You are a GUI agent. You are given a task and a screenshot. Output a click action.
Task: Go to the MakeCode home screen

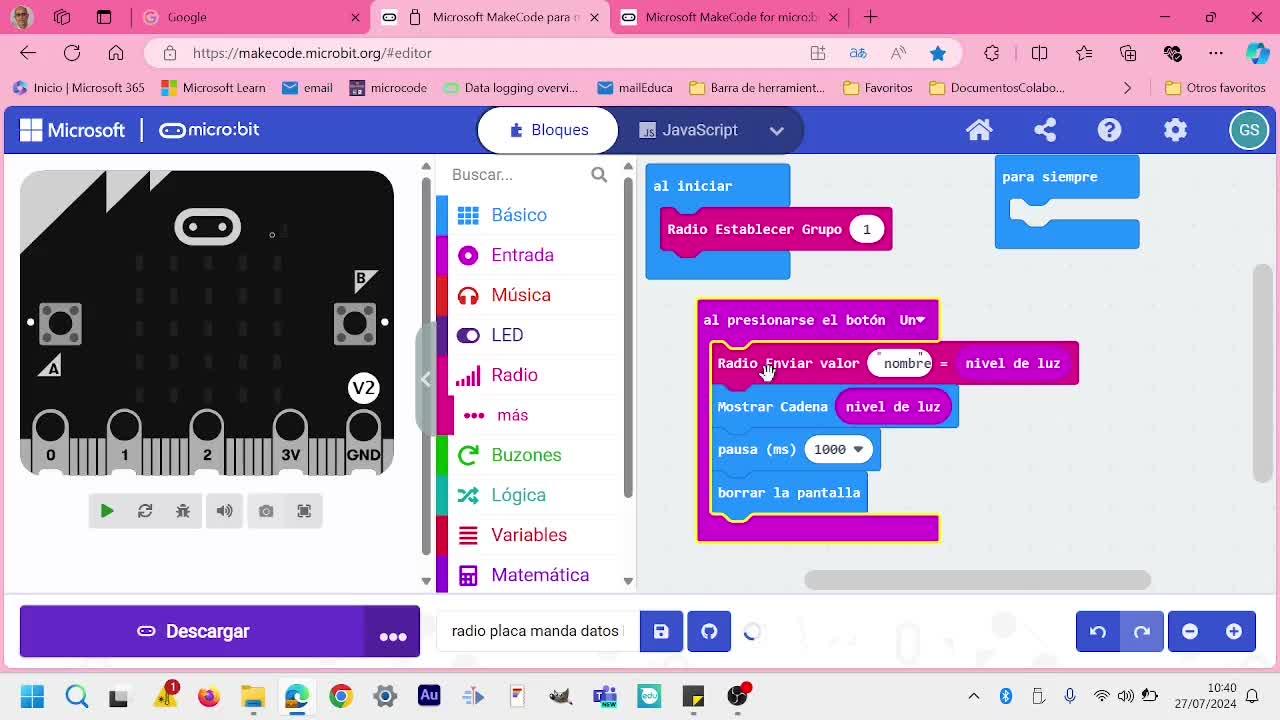(979, 130)
